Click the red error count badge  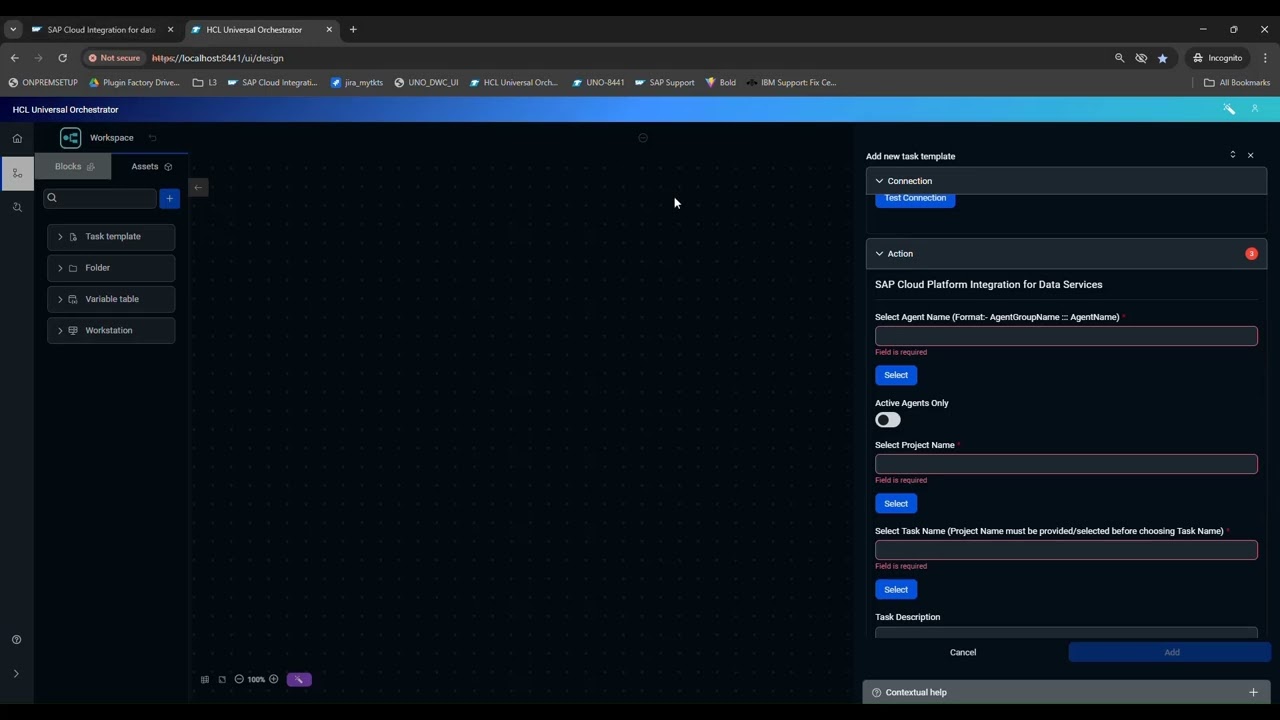pos(1251,254)
